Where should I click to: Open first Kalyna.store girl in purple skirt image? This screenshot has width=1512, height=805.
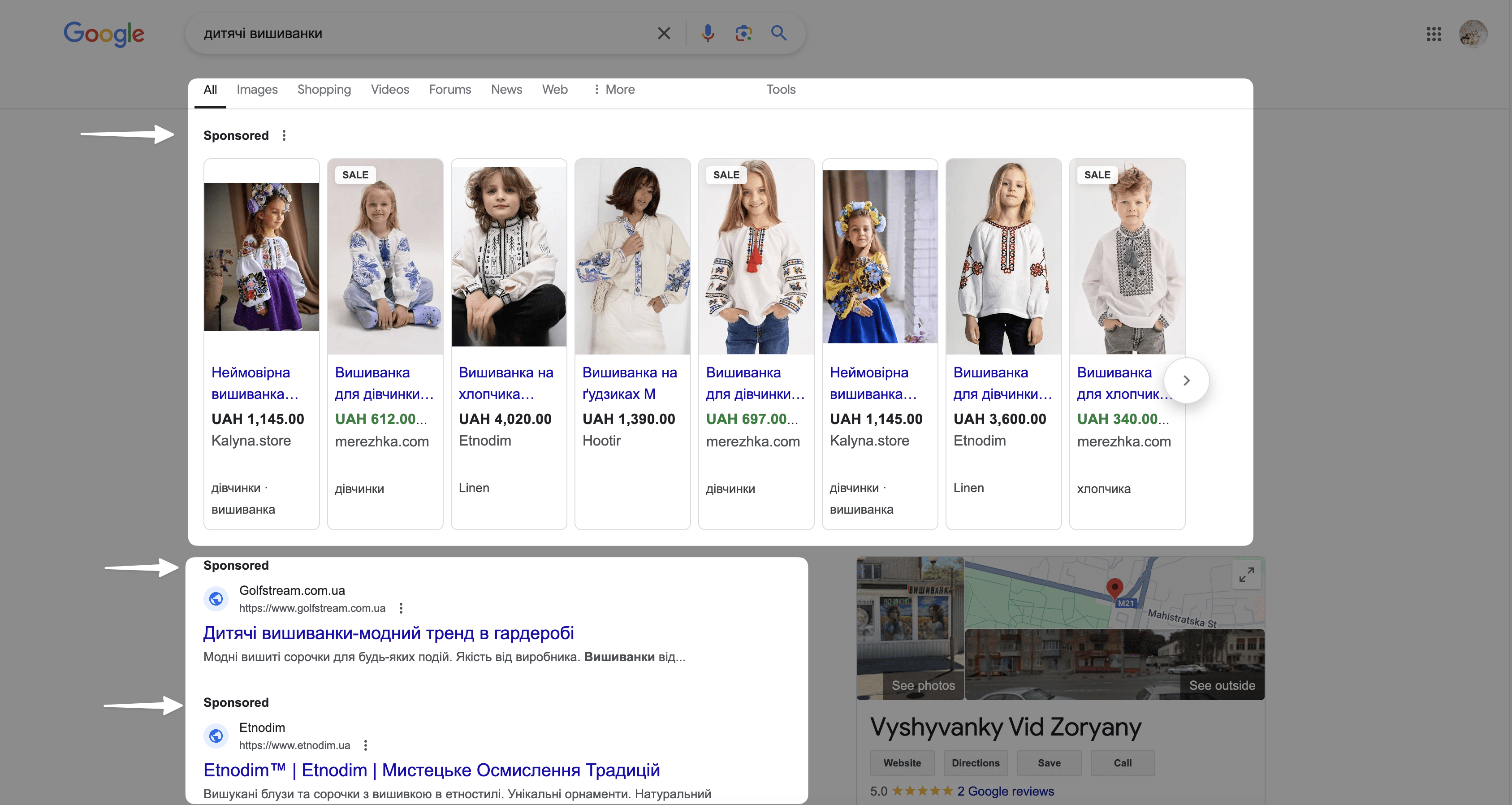pyautogui.click(x=262, y=256)
